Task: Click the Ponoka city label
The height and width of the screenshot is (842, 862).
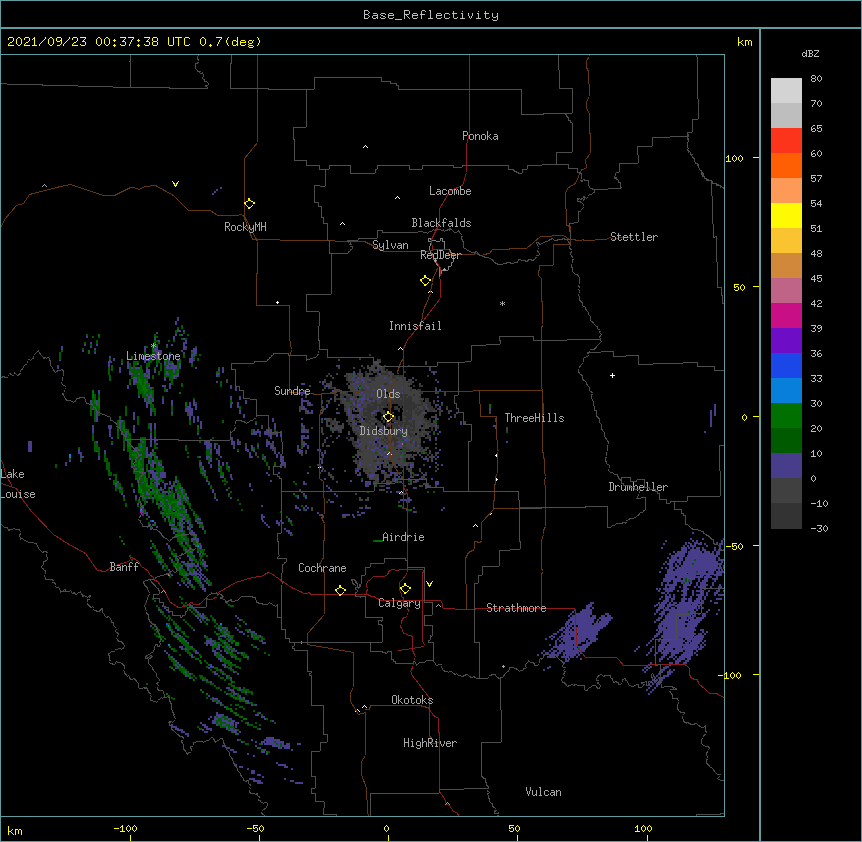Action: point(480,136)
